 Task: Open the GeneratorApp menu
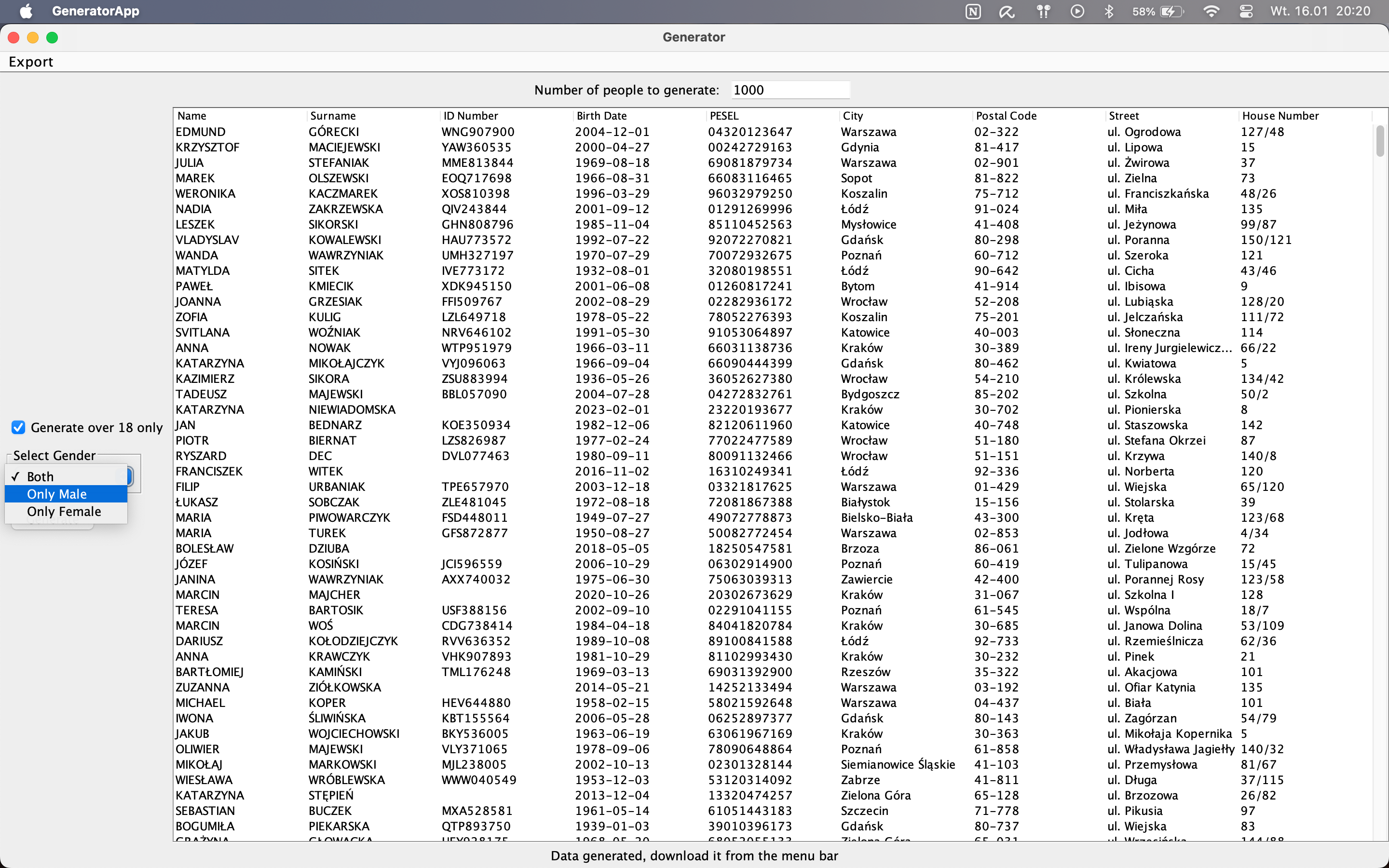95,11
